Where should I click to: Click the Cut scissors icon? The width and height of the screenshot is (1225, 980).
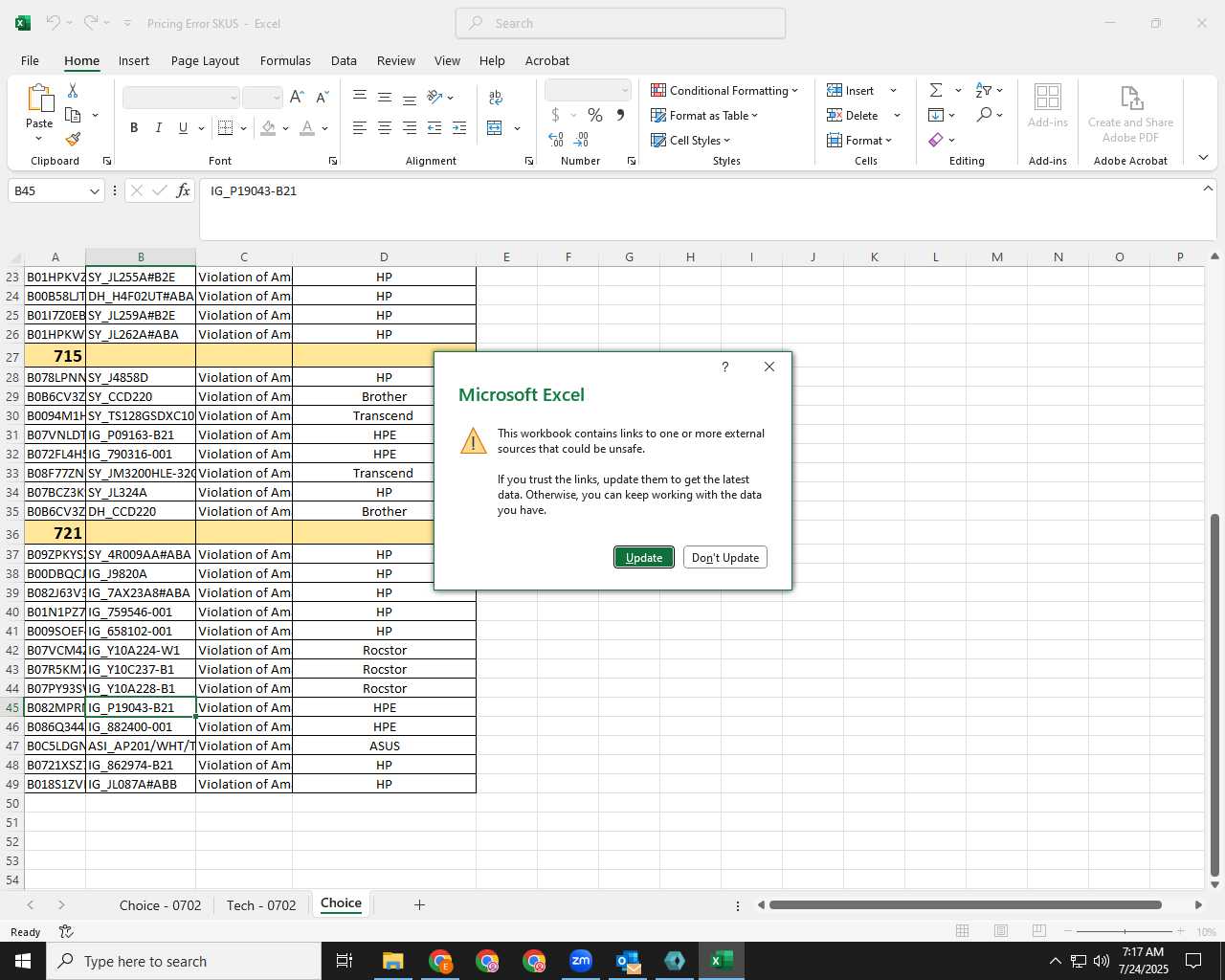coord(73,91)
